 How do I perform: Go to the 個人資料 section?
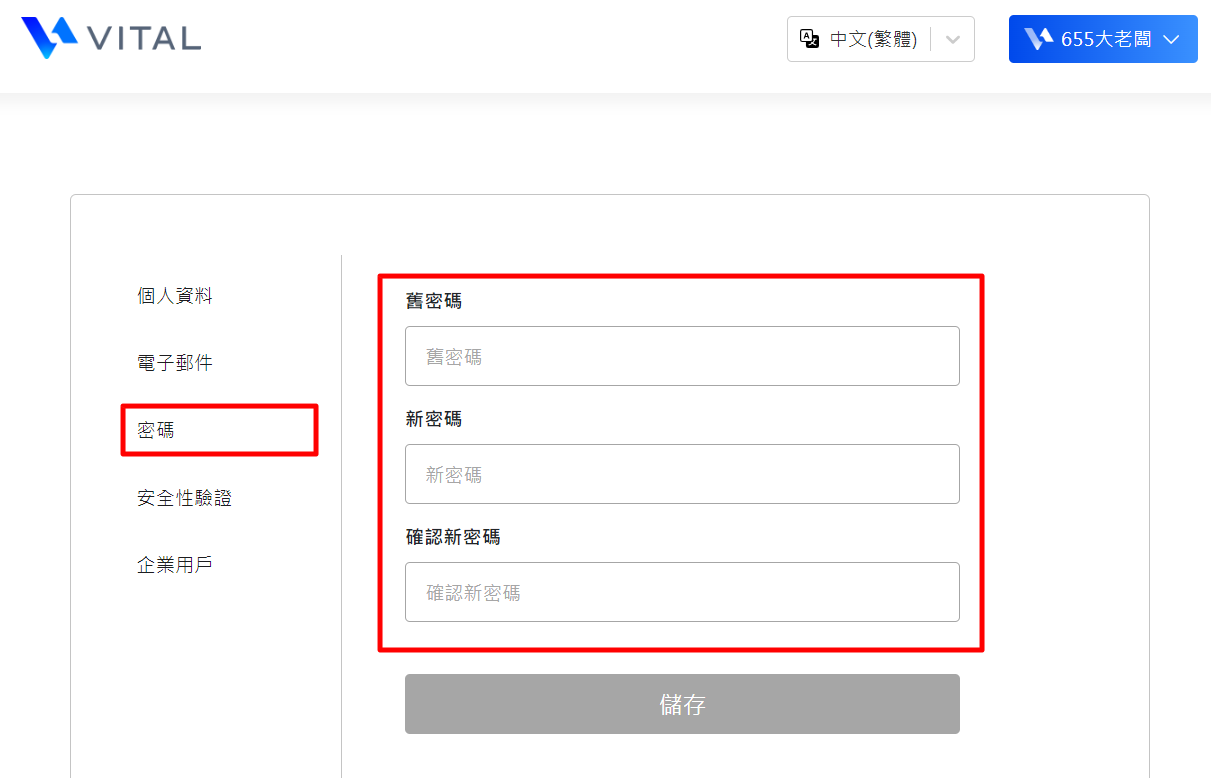175,296
